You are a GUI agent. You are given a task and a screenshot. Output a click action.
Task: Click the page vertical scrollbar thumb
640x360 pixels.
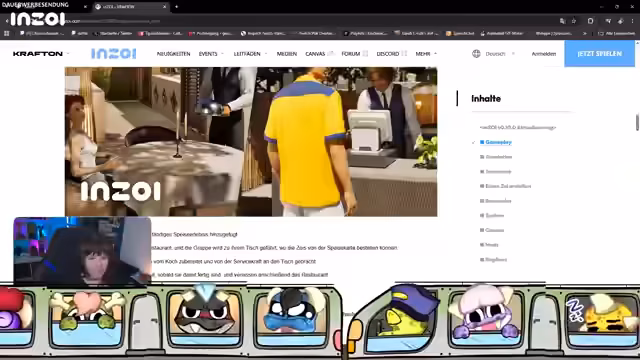click(637, 122)
